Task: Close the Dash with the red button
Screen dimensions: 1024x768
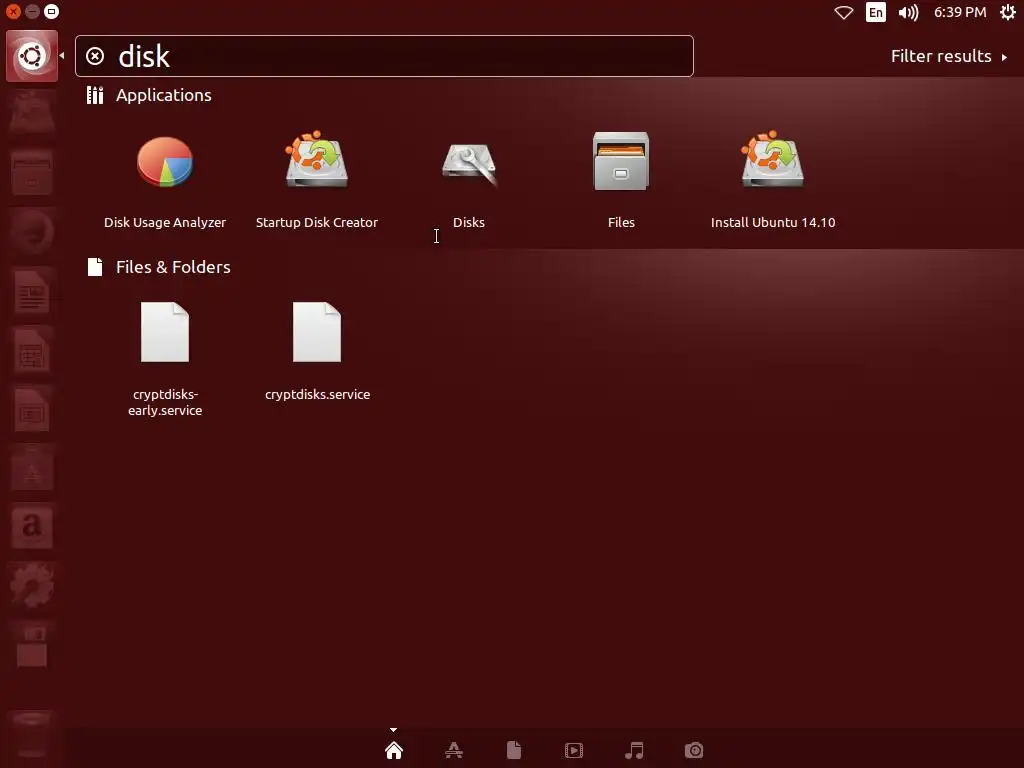Action: point(13,12)
